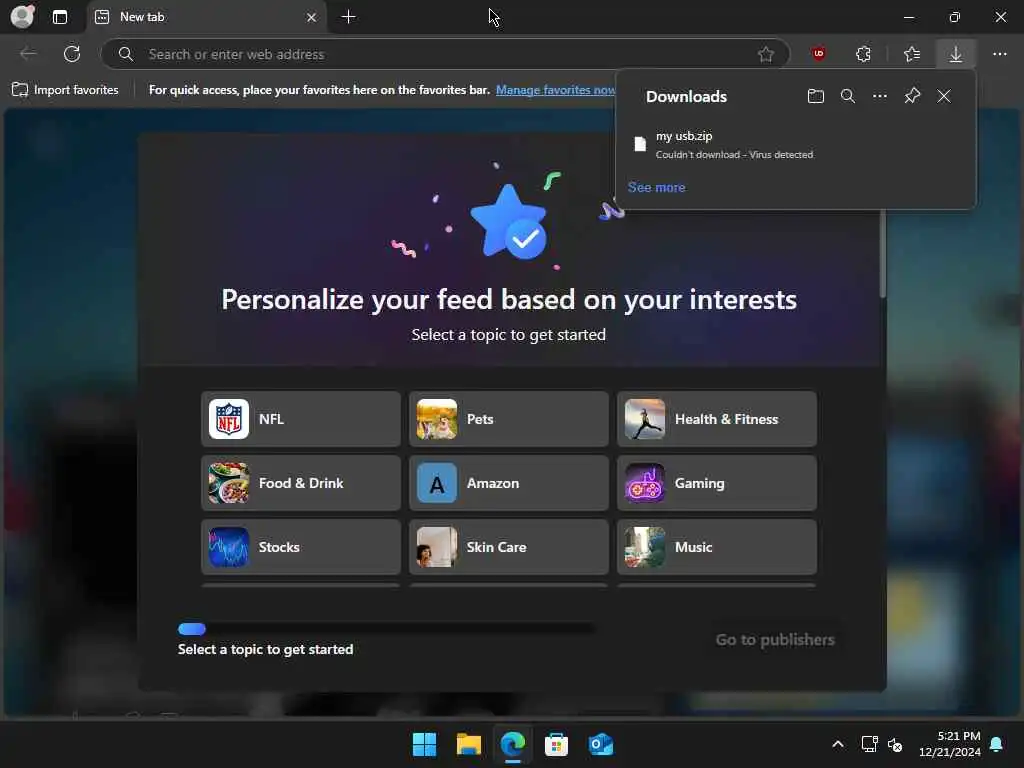The height and width of the screenshot is (768, 1024).
Task: Close the Downloads panel
Action: tap(944, 96)
